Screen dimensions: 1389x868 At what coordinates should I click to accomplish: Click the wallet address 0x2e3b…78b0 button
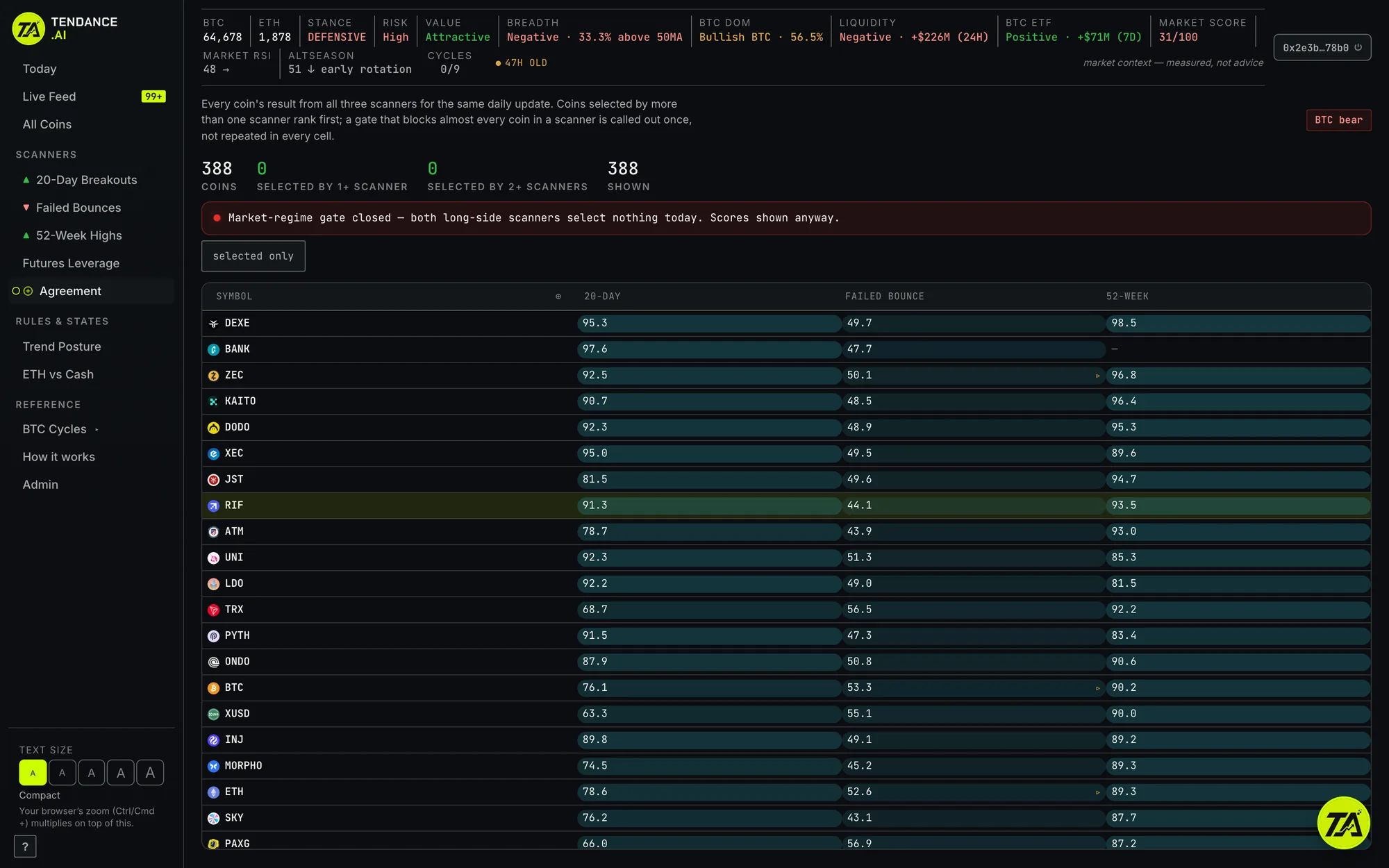1322,48
